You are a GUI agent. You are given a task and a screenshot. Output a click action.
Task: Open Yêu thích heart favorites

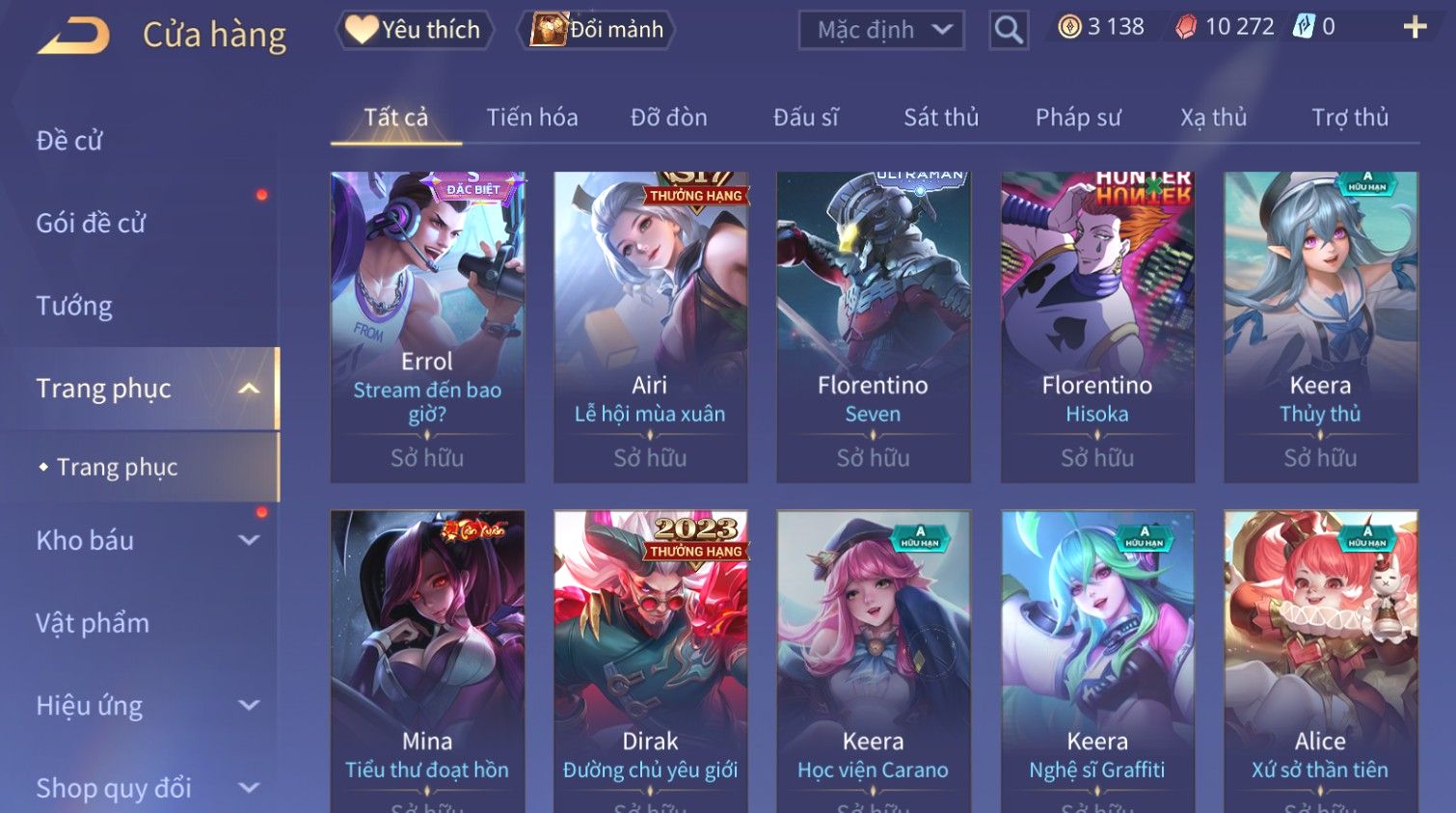coord(415,30)
